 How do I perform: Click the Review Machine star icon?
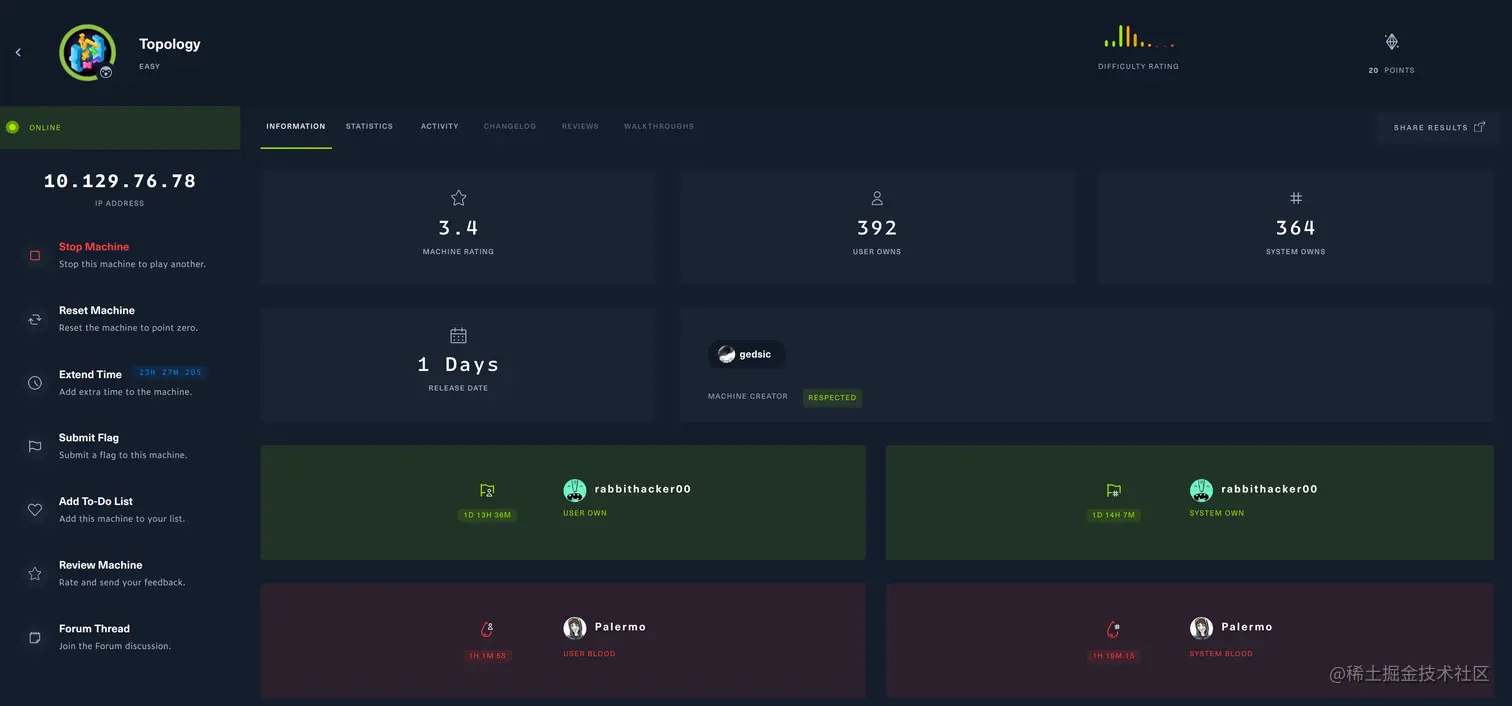pyautogui.click(x=34, y=573)
